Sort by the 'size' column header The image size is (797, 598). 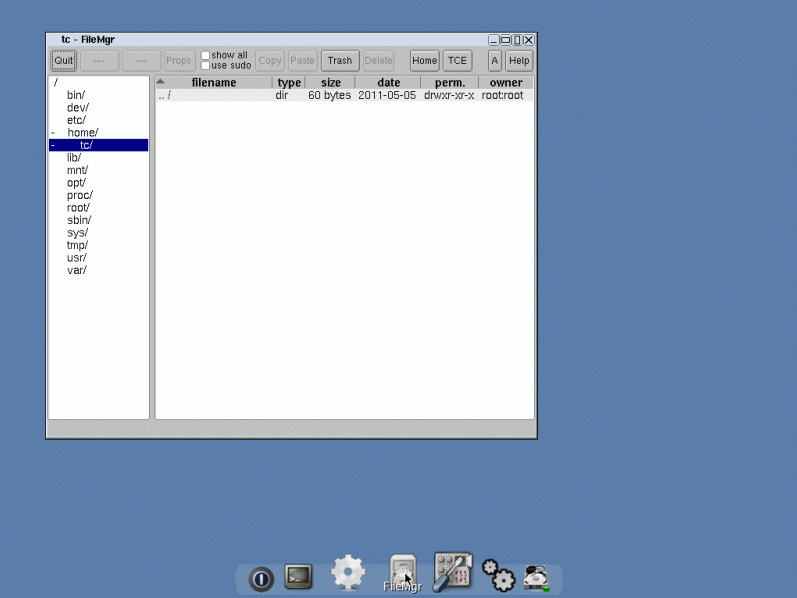[330, 83]
